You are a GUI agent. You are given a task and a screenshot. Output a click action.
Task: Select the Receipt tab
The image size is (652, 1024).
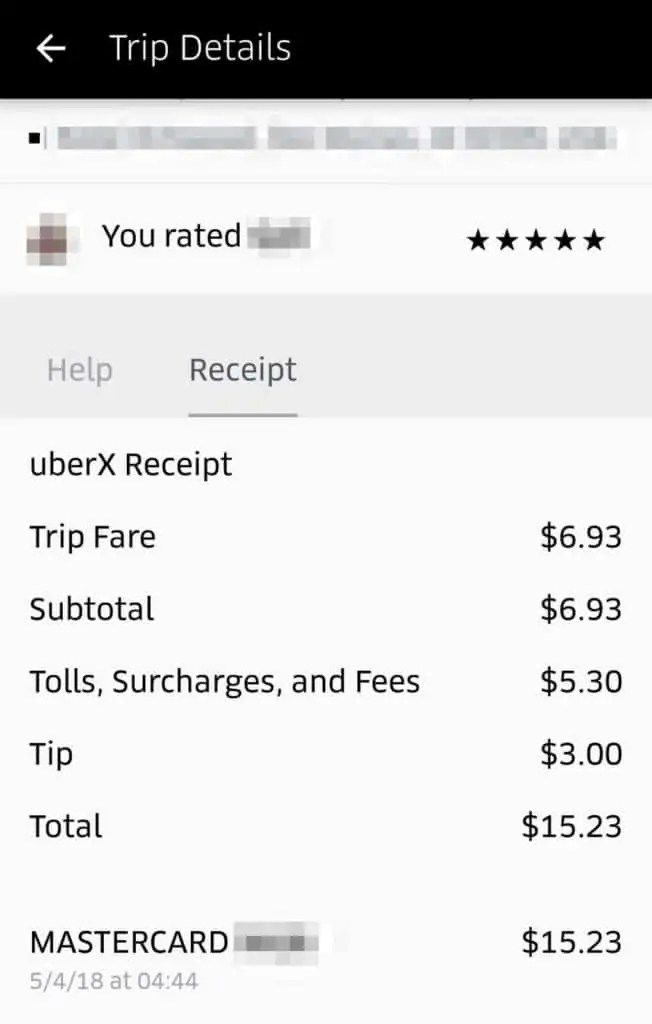(x=242, y=370)
